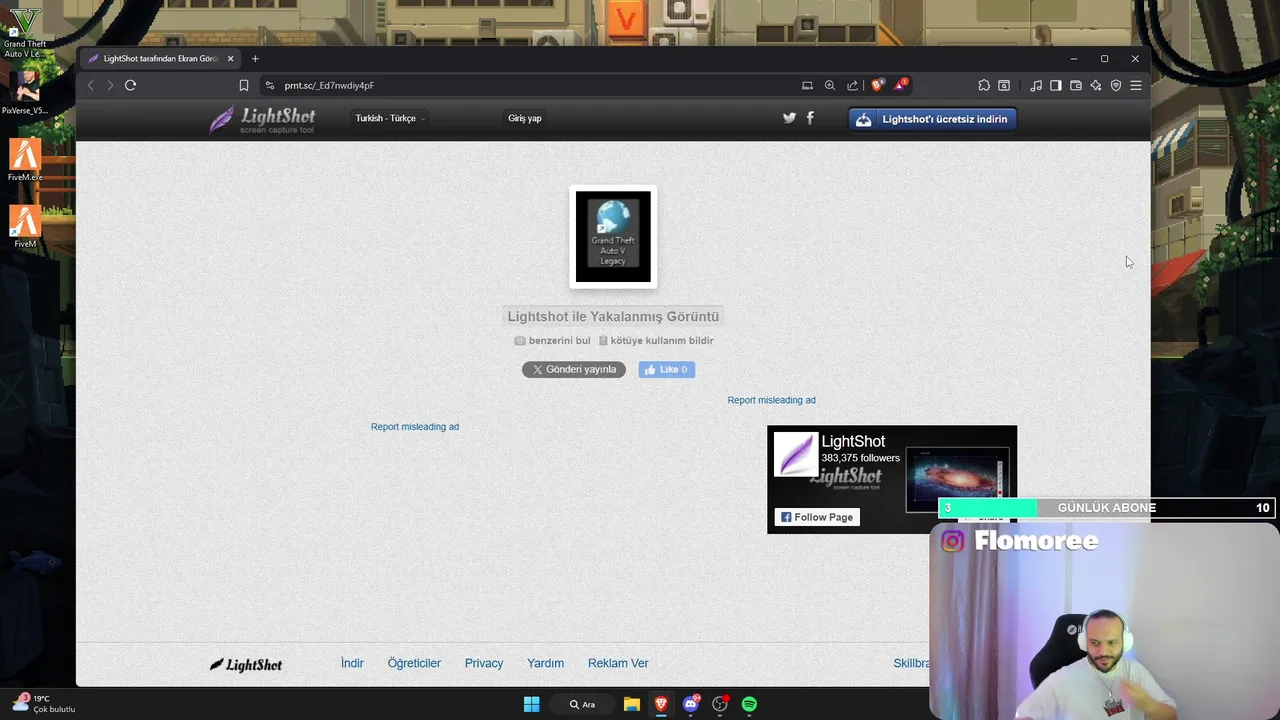Viewport: 1280px width, 720px height.
Task: Click the address bar URL prnt.sc
Action: coord(329,86)
